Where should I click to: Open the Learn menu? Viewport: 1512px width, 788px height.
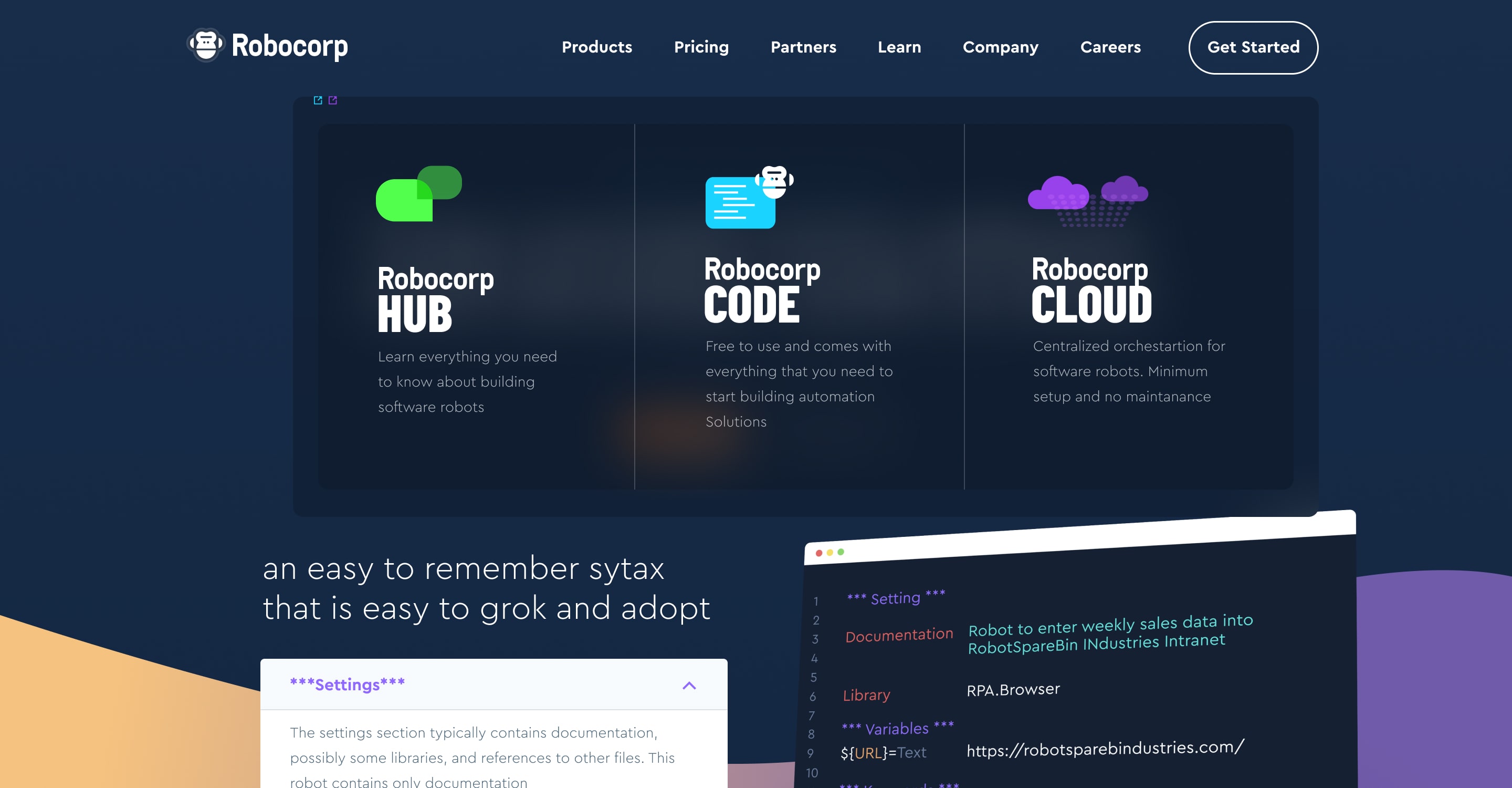[899, 47]
